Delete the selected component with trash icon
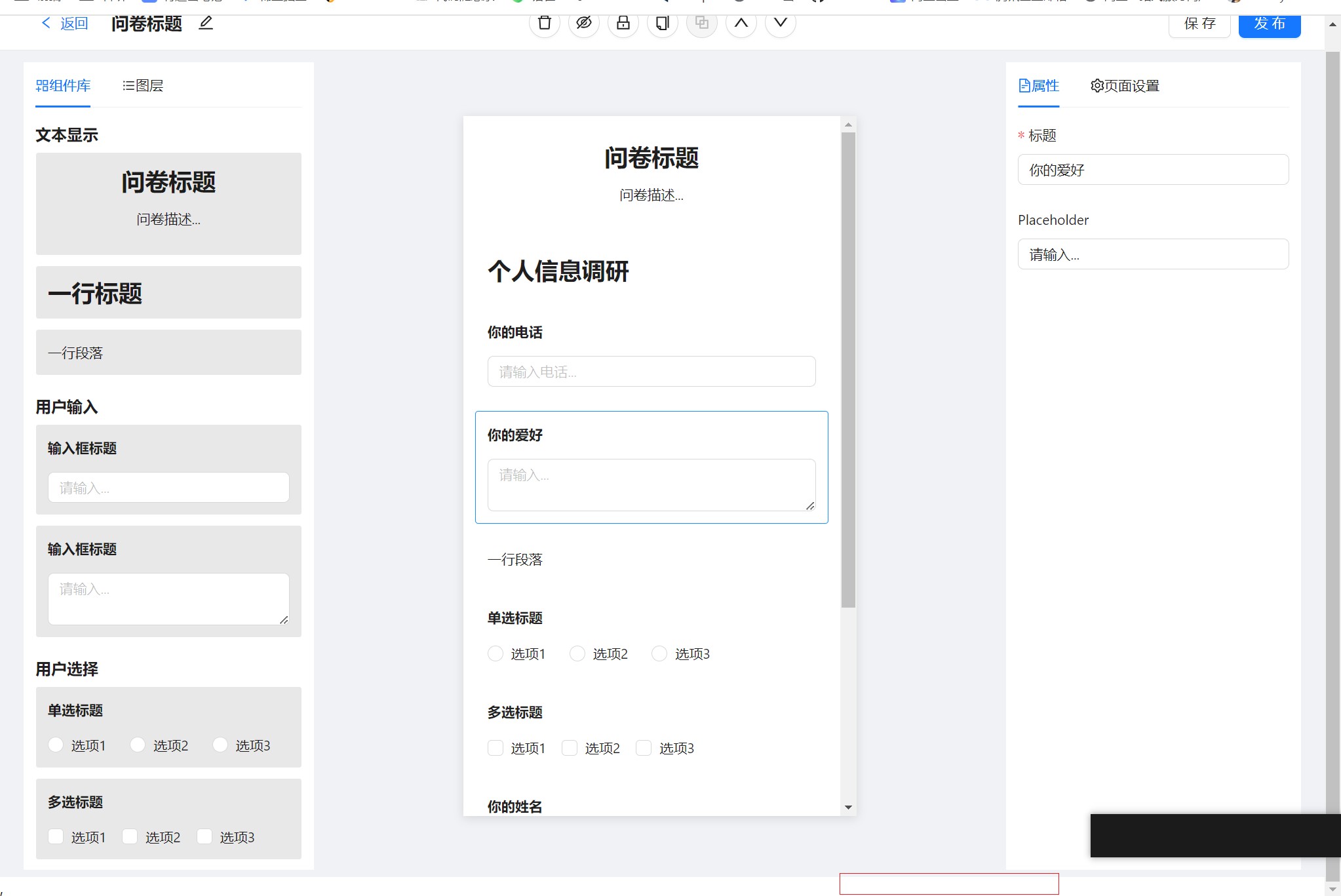 pos(544,24)
